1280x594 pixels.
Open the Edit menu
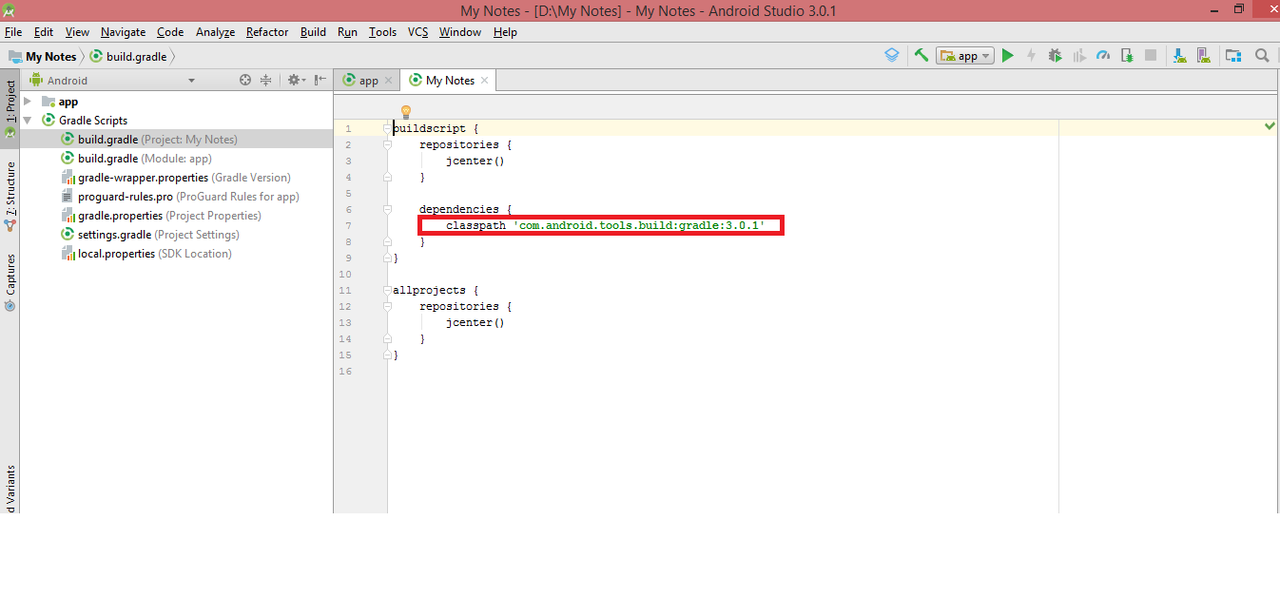click(44, 32)
